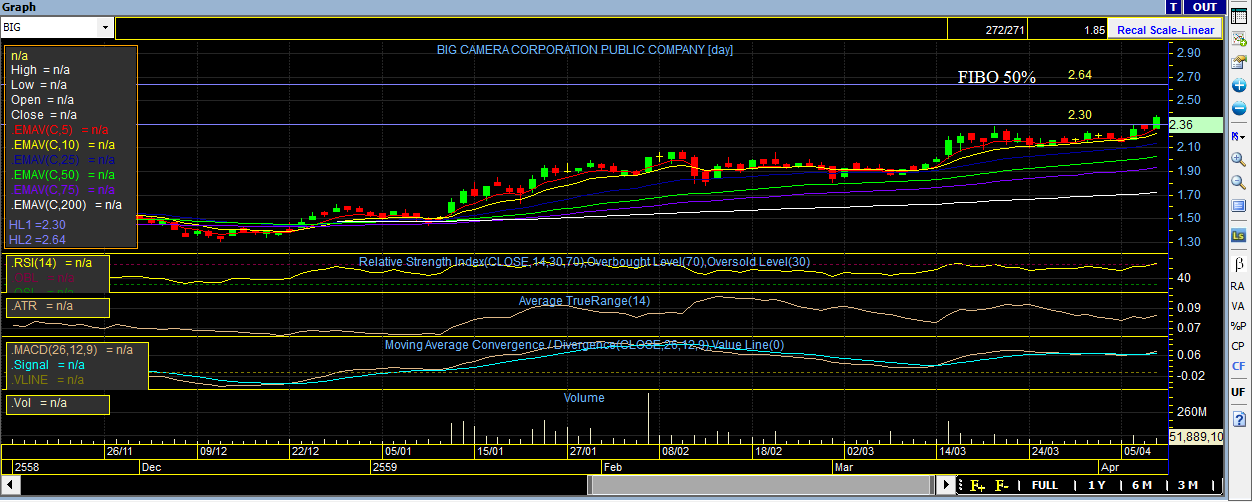Click the .EMAV(C,5) legend entry
Image resolution: width=1252 pixels, height=502 pixels.
pos(61,130)
